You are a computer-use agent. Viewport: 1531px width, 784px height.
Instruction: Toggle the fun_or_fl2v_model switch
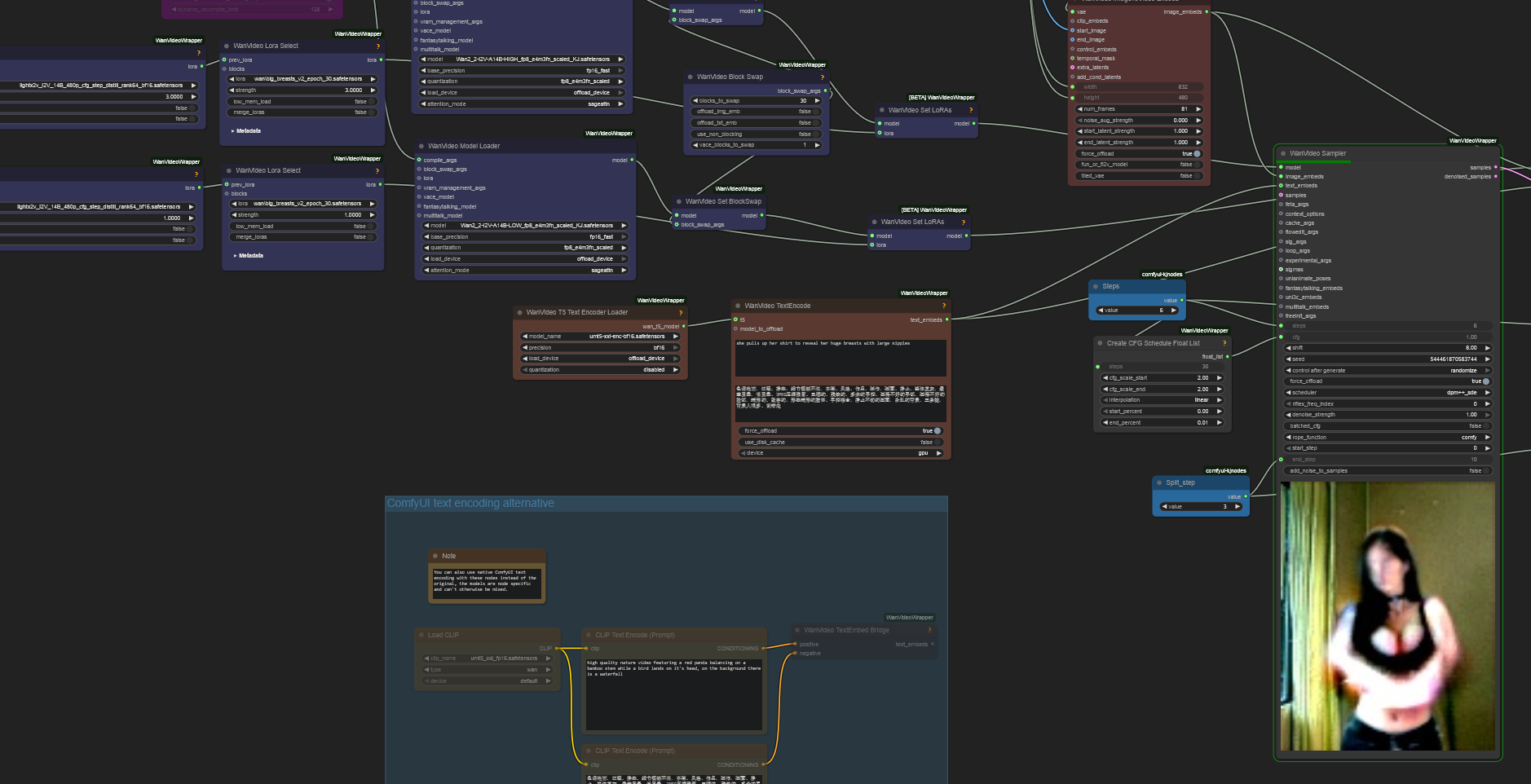click(x=1139, y=165)
